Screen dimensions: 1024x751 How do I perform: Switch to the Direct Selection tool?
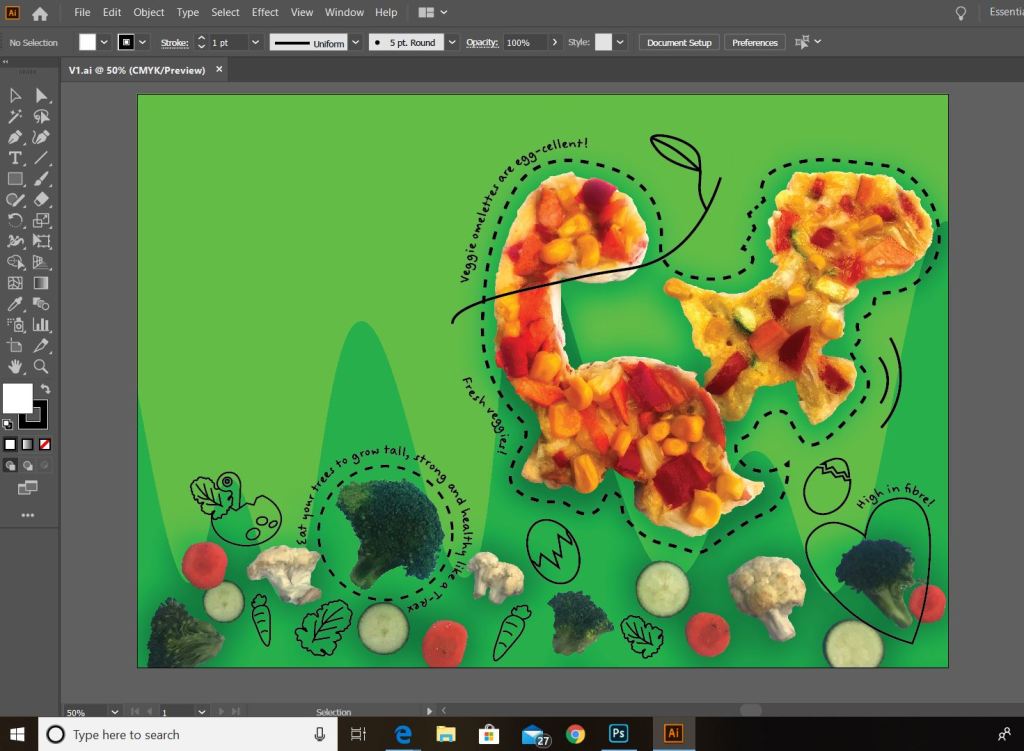tap(41, 95)
